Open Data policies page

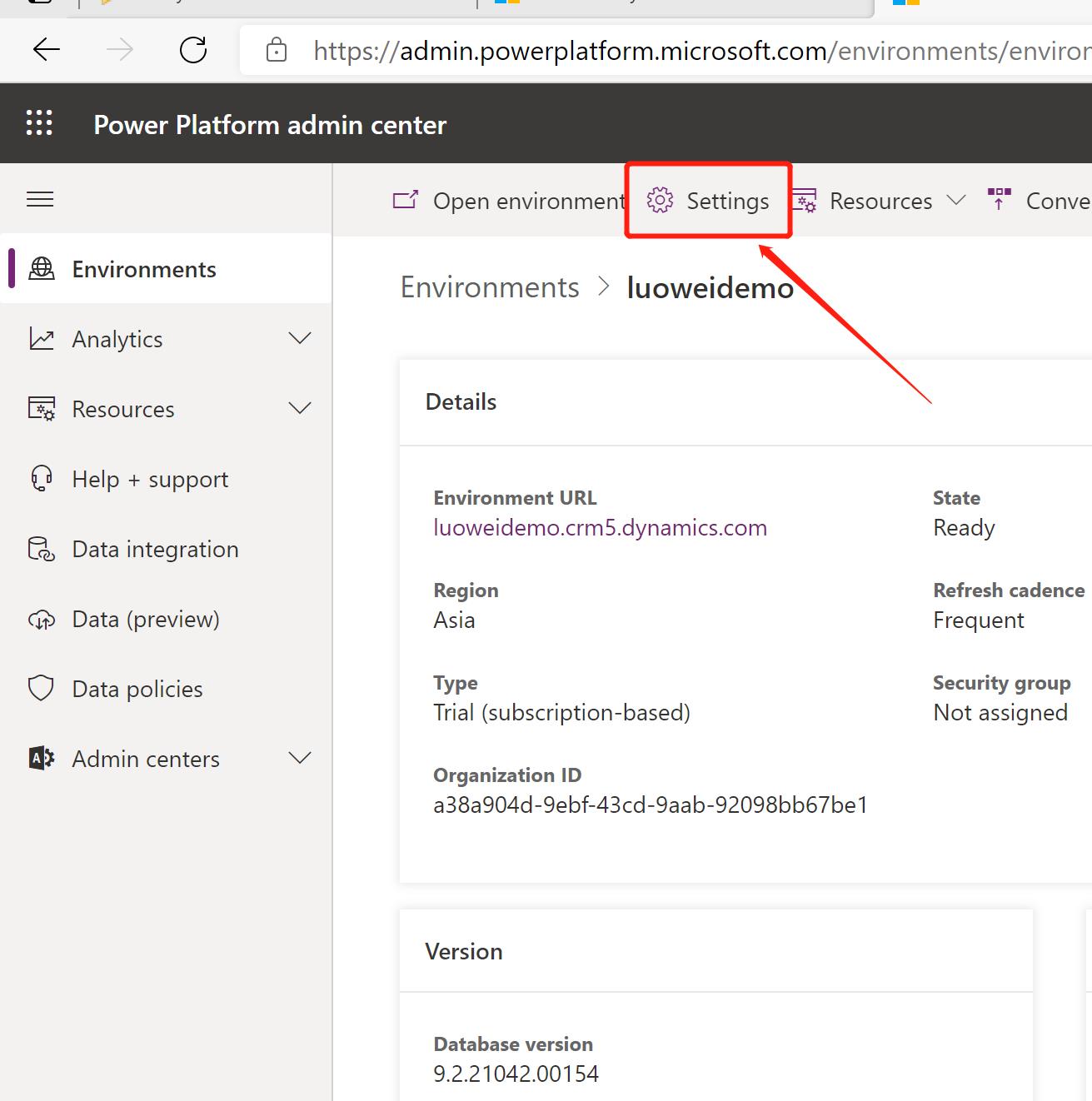(167, 689)
